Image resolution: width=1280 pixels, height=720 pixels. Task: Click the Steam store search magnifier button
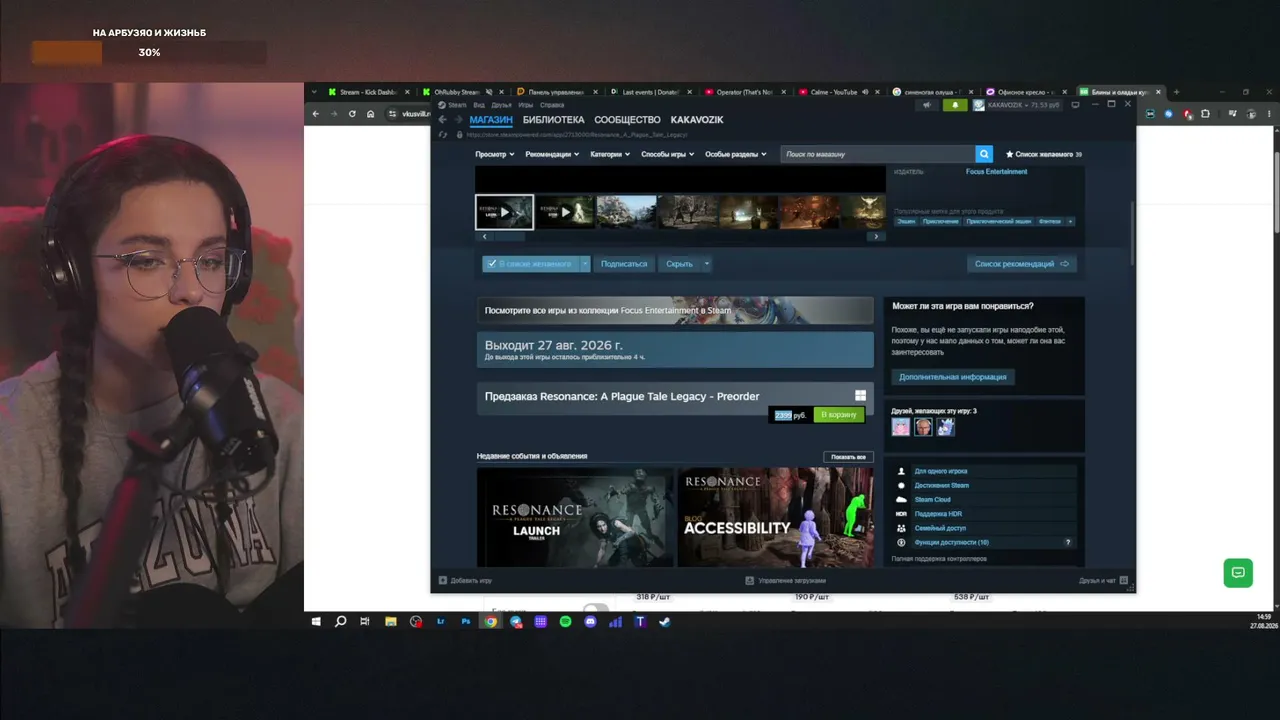[984, 154]
